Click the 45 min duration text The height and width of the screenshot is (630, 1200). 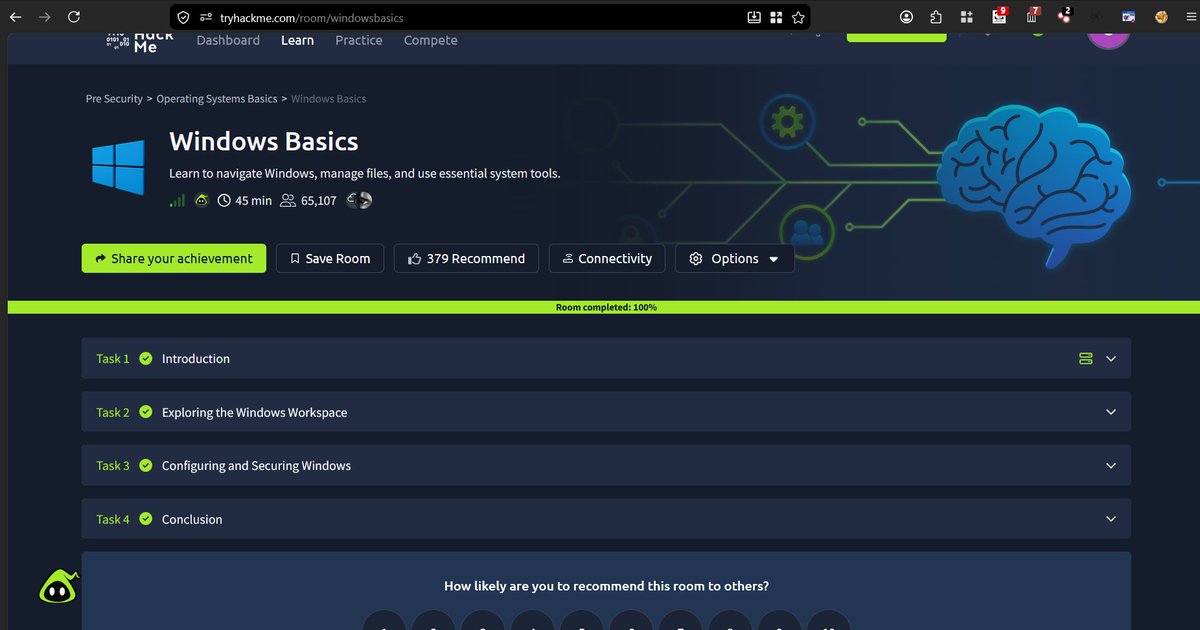coord(253,201)
